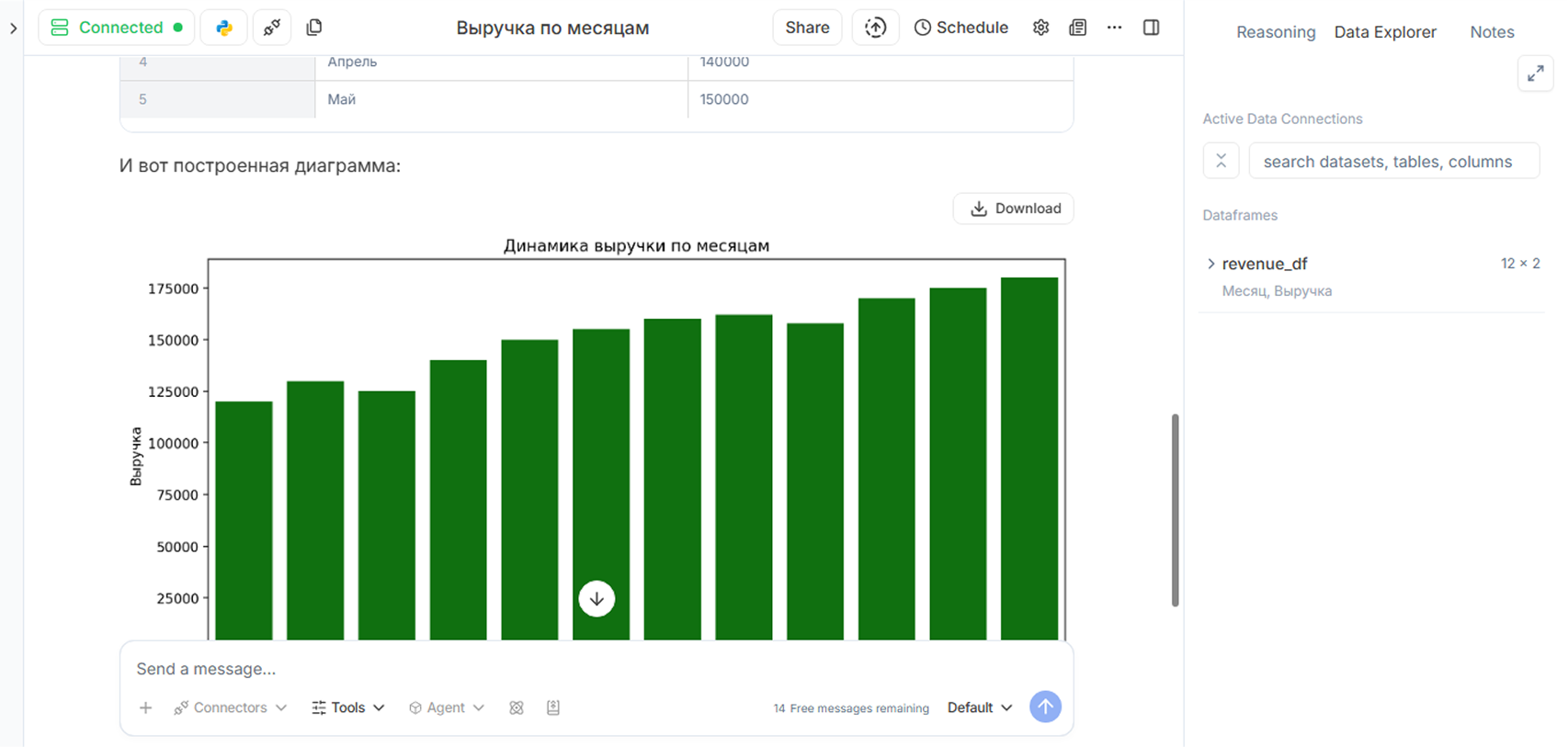The height and width of the screenshot is (747, 1568).
Task: Open the Connectors dropdown
Action: [x=231, y=707]
